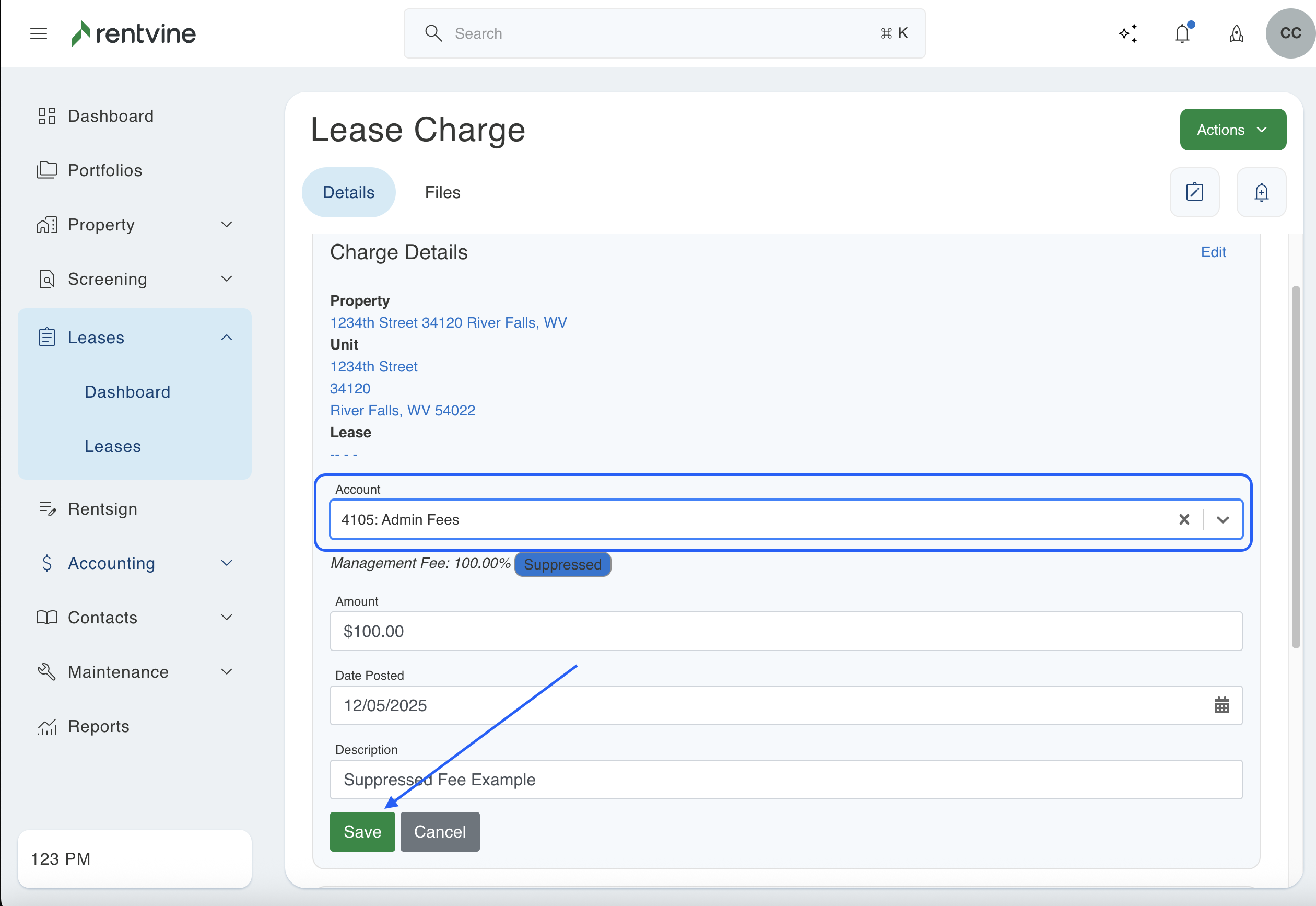The image size is (1316, 906).
Task: Click the AI sparkle icon
Action: pyautogui.click(x=1127, y=33)
